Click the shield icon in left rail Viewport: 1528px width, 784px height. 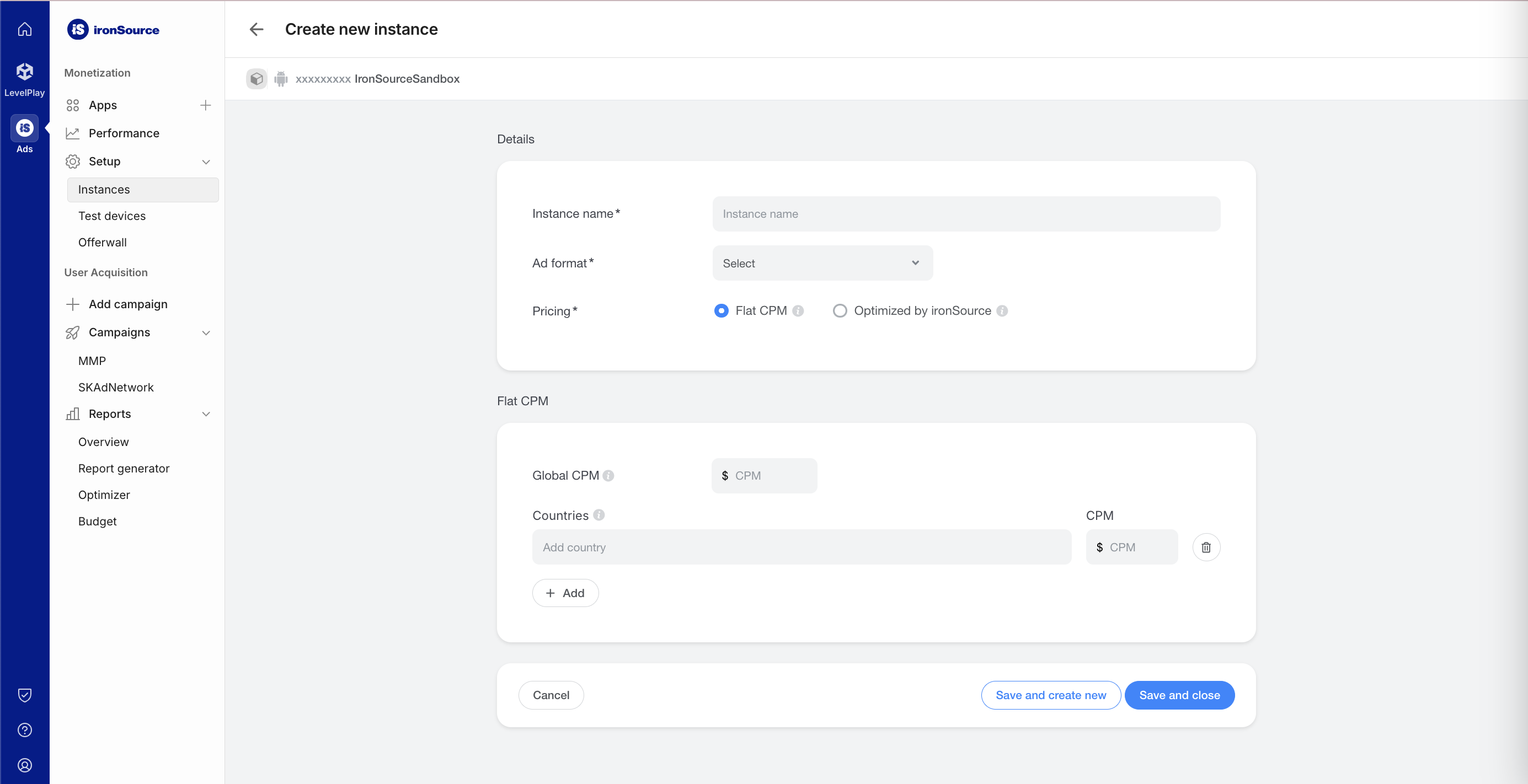coord(24,695)
